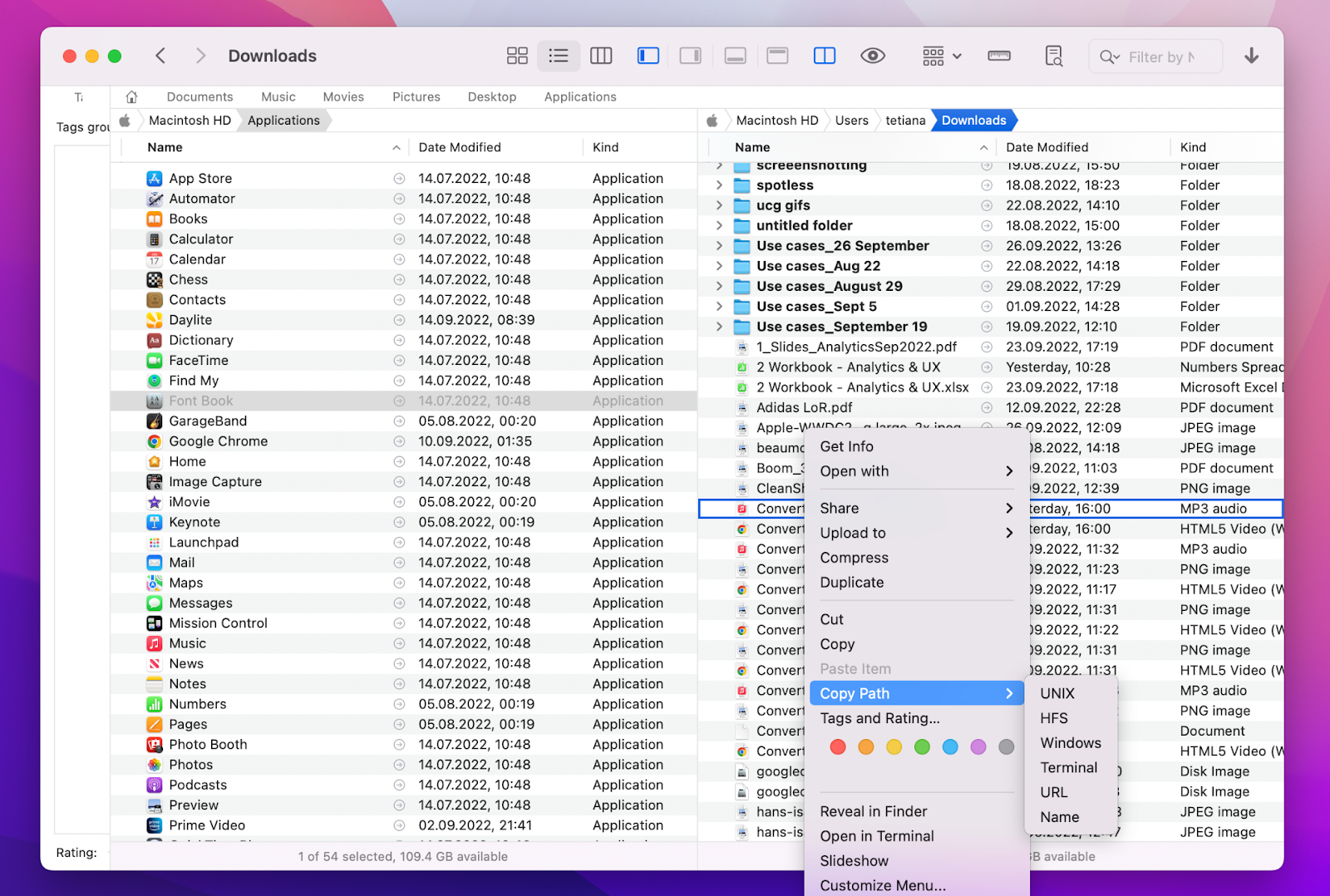Toggle the right sidebar panel
This screenshot has width=1330, height=896.
[x=690, y=56]
